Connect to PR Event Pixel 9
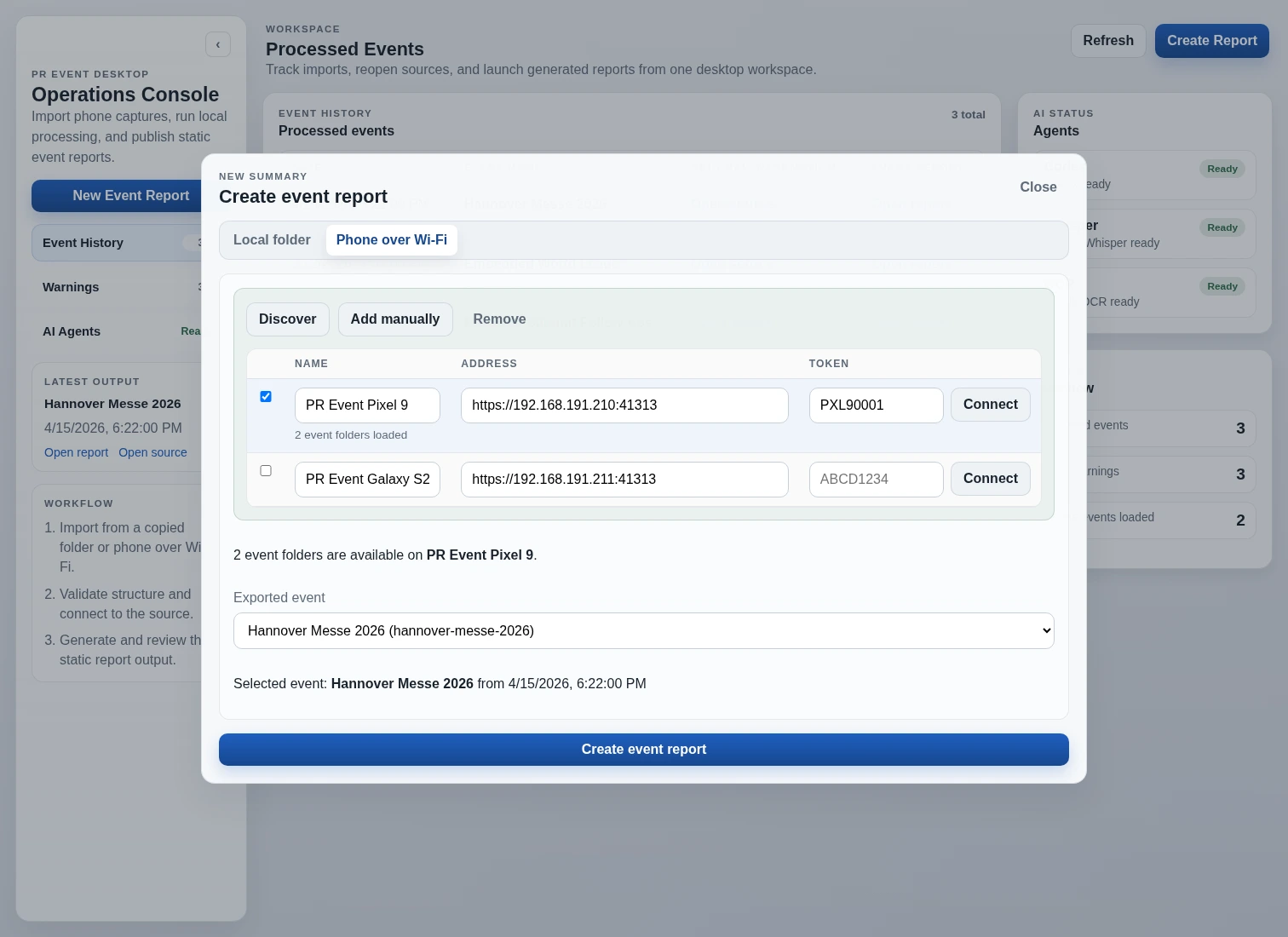The width and height of the screenshot is (1288, 937). click(991, 405)
